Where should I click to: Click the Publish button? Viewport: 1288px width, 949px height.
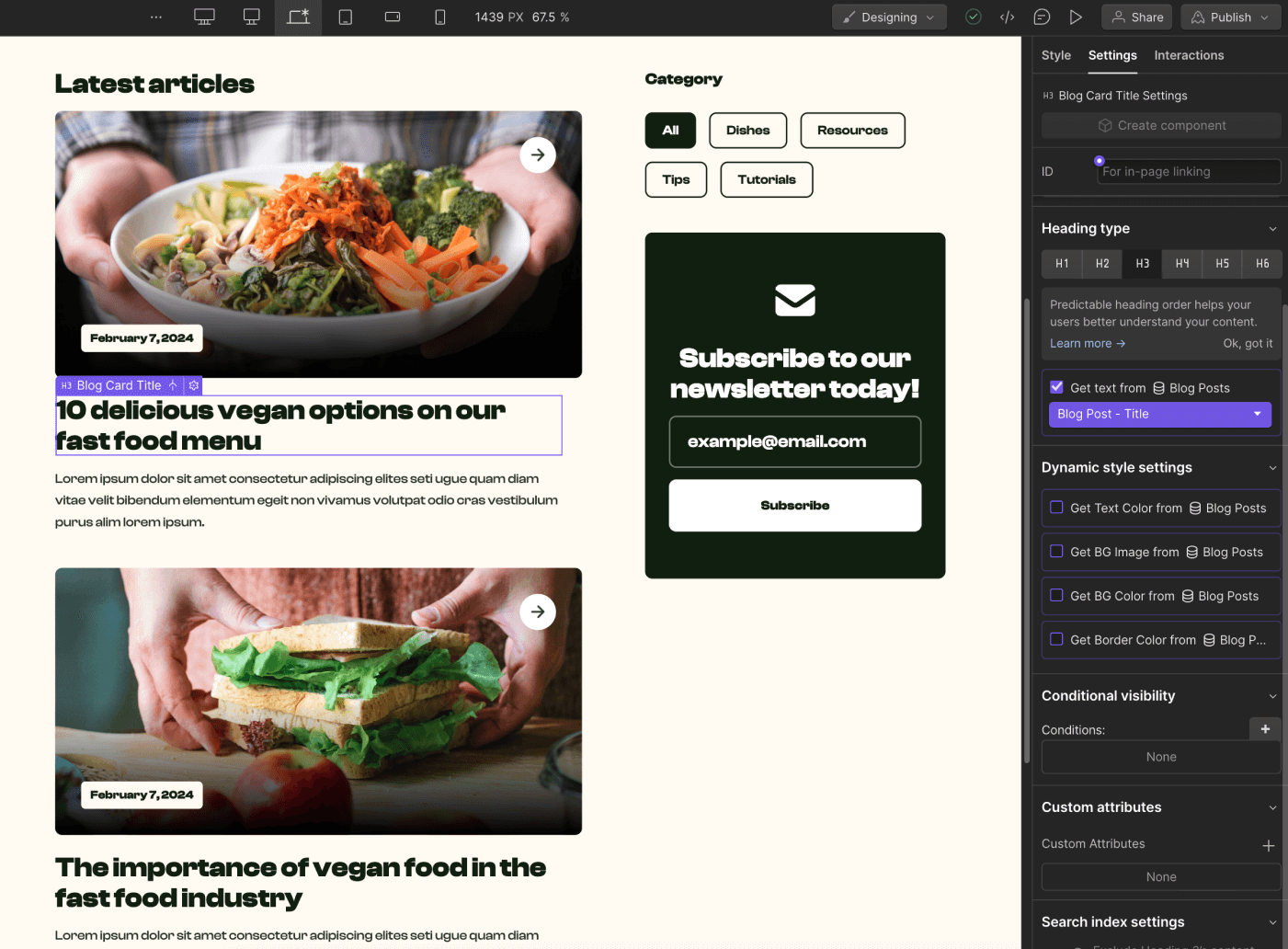(1230, 17)
